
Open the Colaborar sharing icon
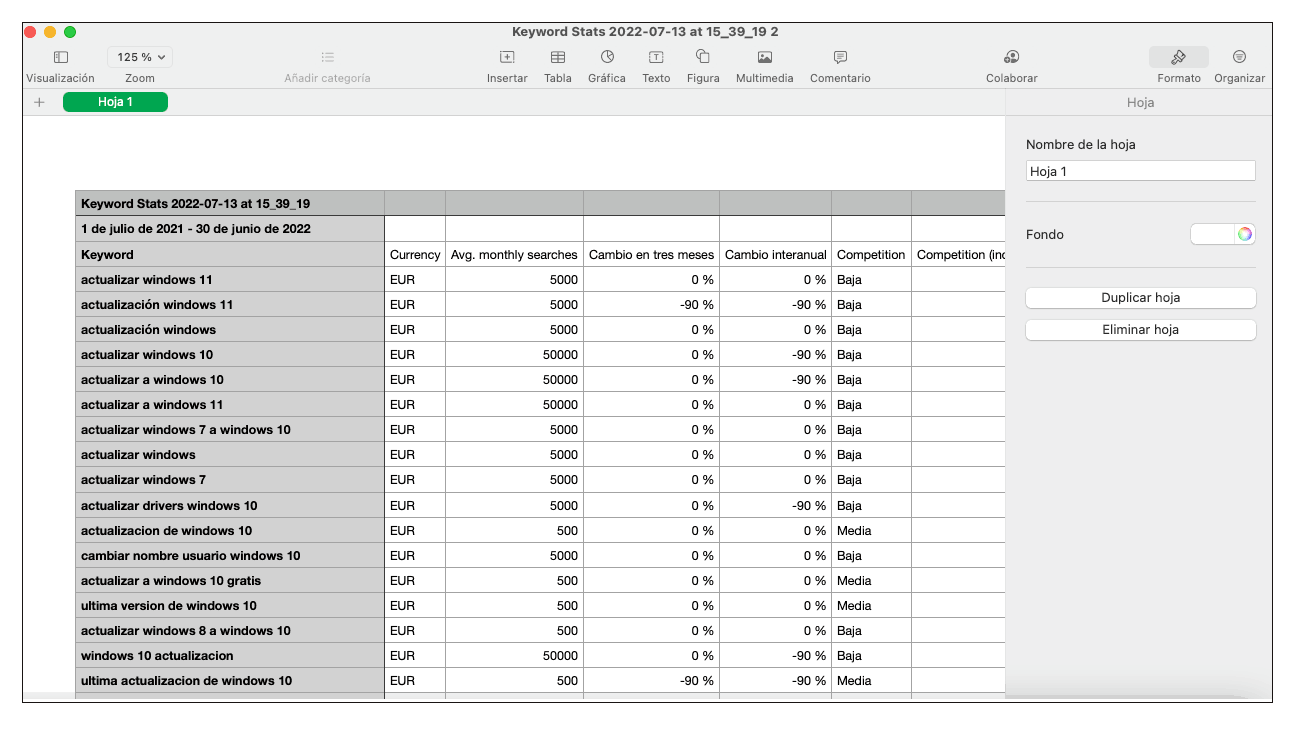coord(1011,58)
